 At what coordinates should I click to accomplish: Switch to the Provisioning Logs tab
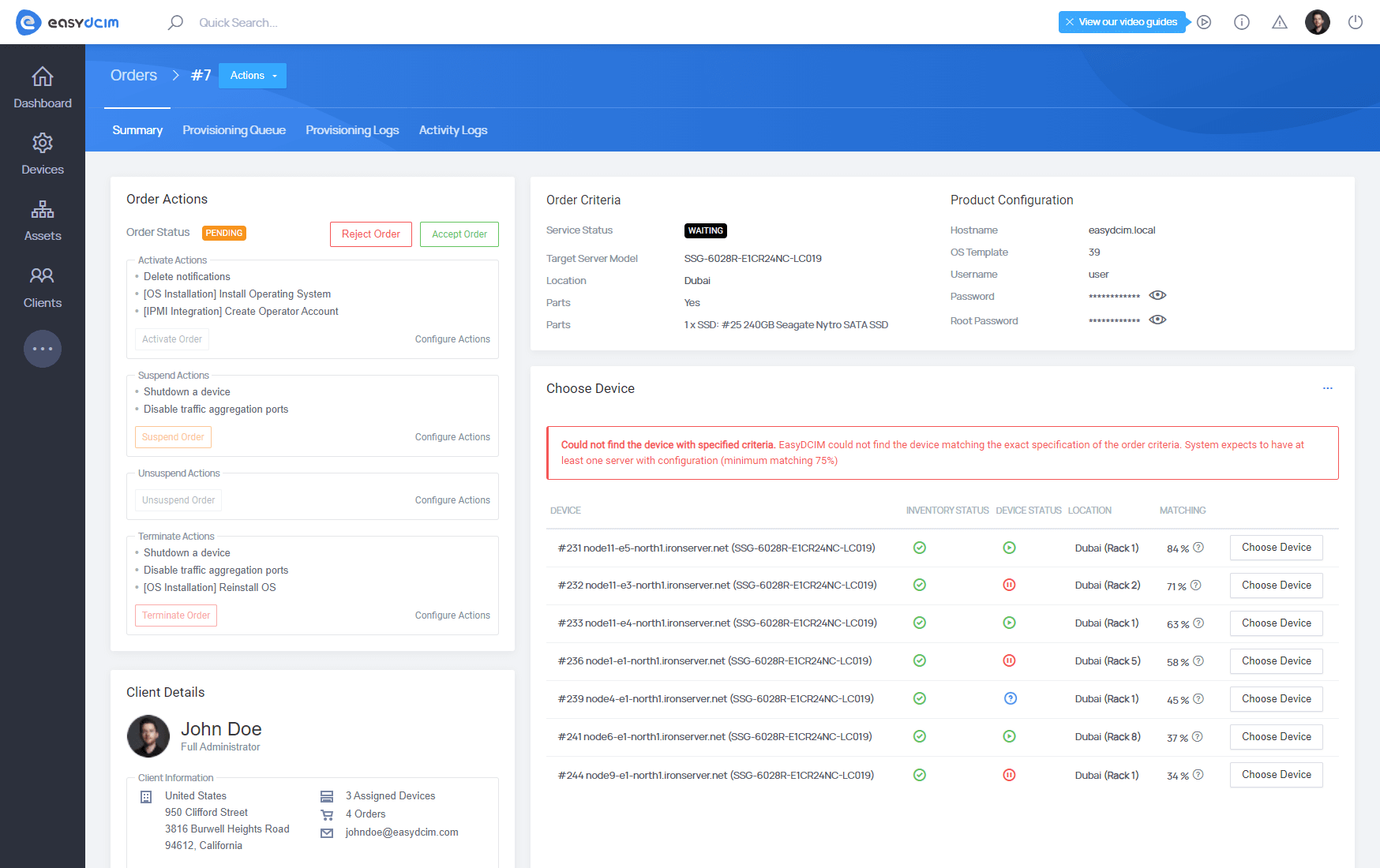352,129
